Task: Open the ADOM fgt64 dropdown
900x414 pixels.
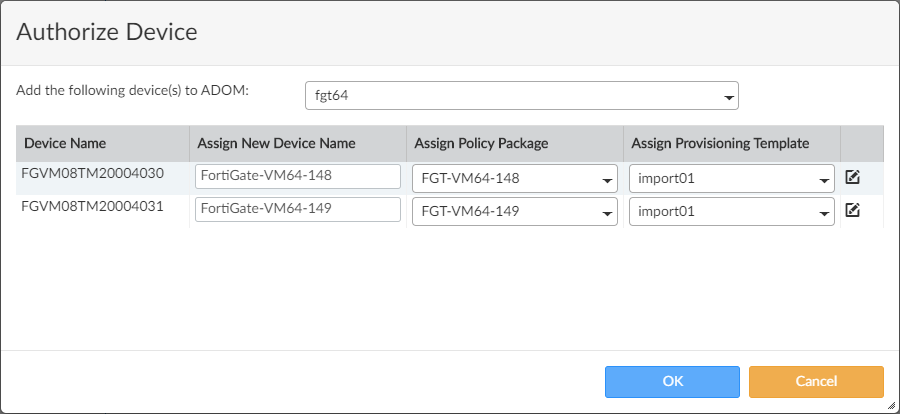Action: coord(521,96)
